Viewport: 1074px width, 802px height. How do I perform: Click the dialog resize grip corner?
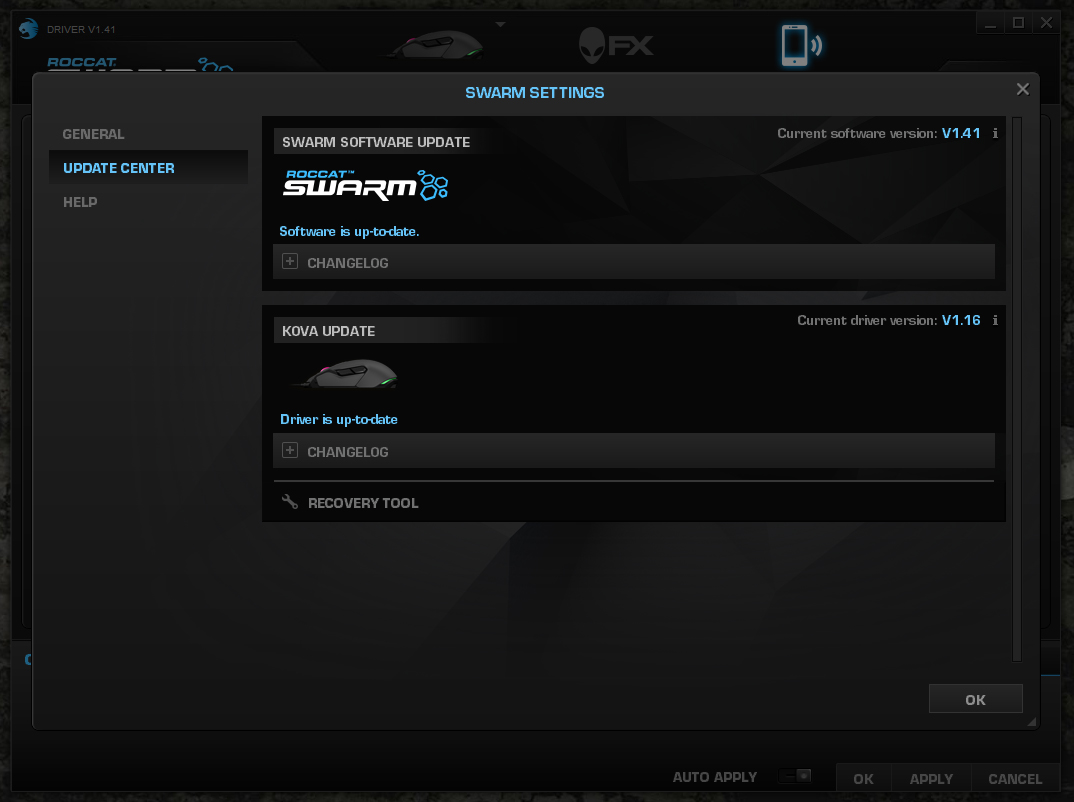pyautogui.click(x=1032, y=722)
